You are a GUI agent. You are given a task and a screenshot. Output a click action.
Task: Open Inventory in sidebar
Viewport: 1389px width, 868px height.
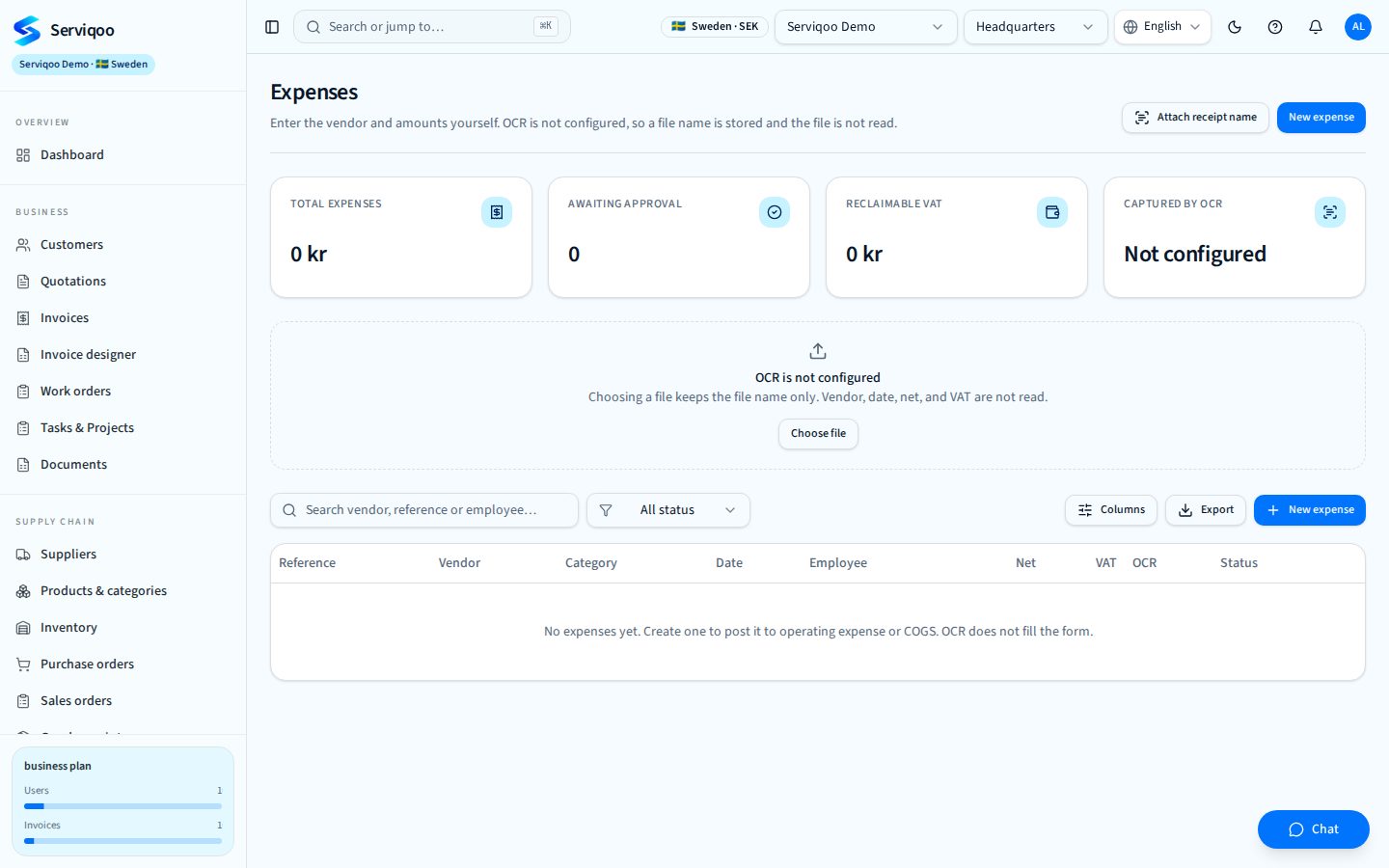123,628
